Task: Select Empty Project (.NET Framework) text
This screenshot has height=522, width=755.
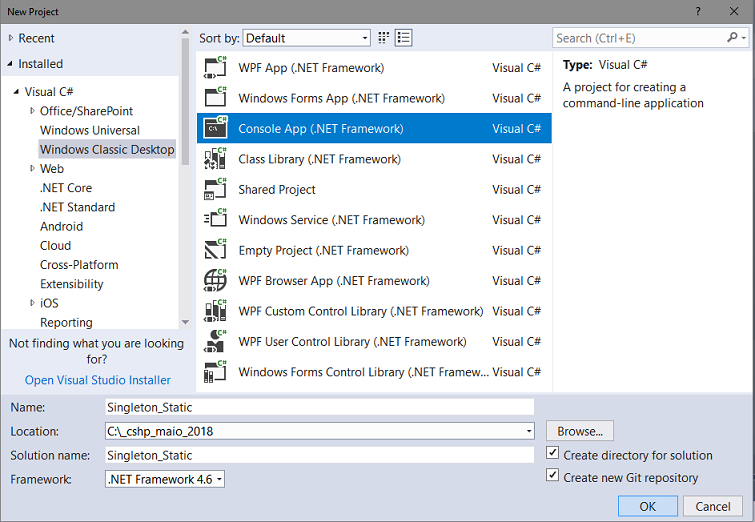Action: point(323,250)
